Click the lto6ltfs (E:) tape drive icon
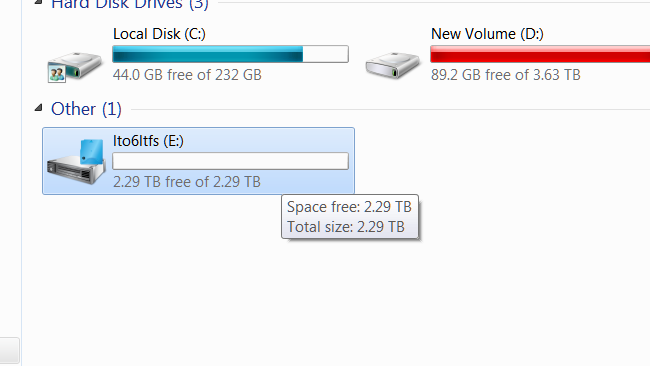Screen dimensions: 650x366 coord(76,162)
